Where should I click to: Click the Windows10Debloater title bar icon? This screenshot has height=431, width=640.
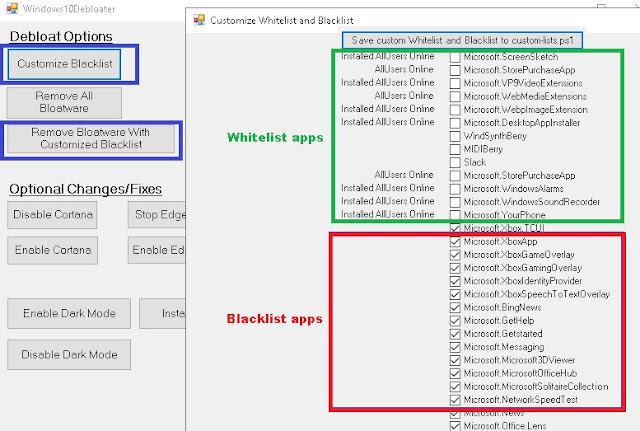[12, 8]
